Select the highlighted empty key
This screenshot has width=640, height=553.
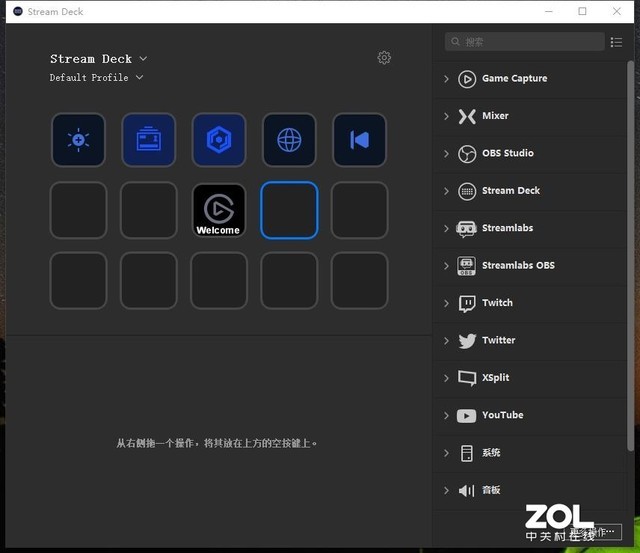[x=289, y=210]
